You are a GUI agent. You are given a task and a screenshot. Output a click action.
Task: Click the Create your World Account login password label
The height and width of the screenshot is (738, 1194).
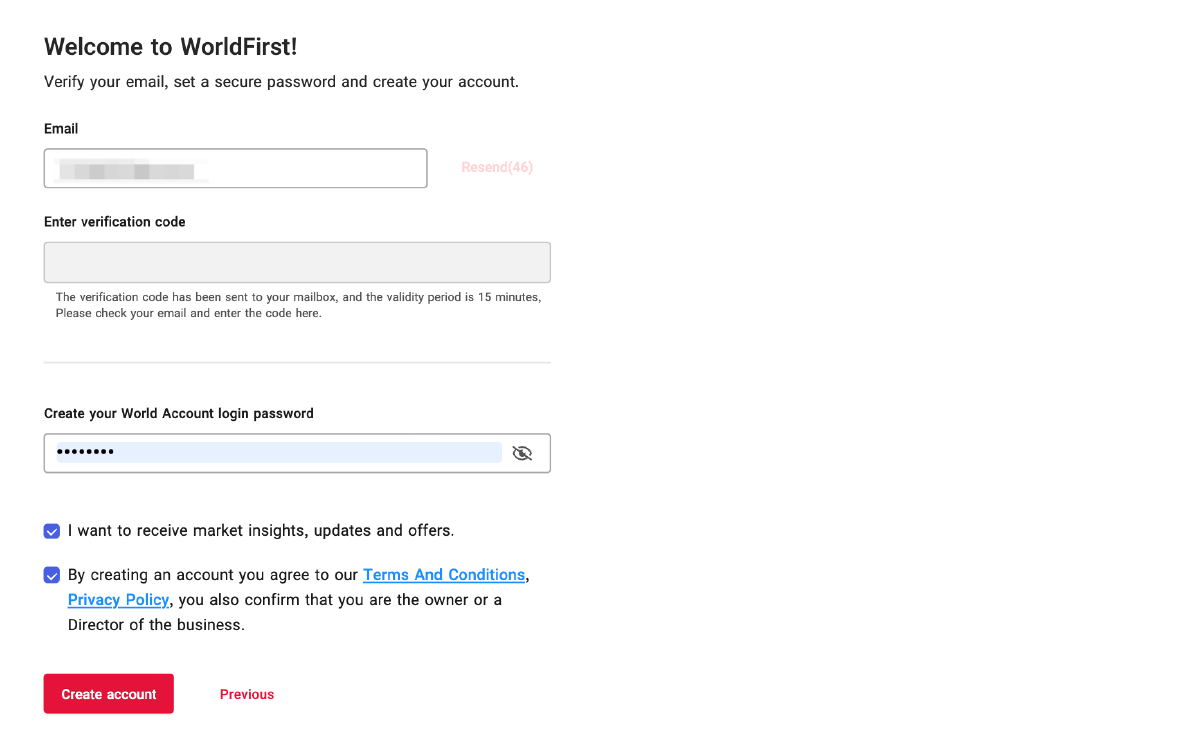pyautogui.click(x=179, y=413)
